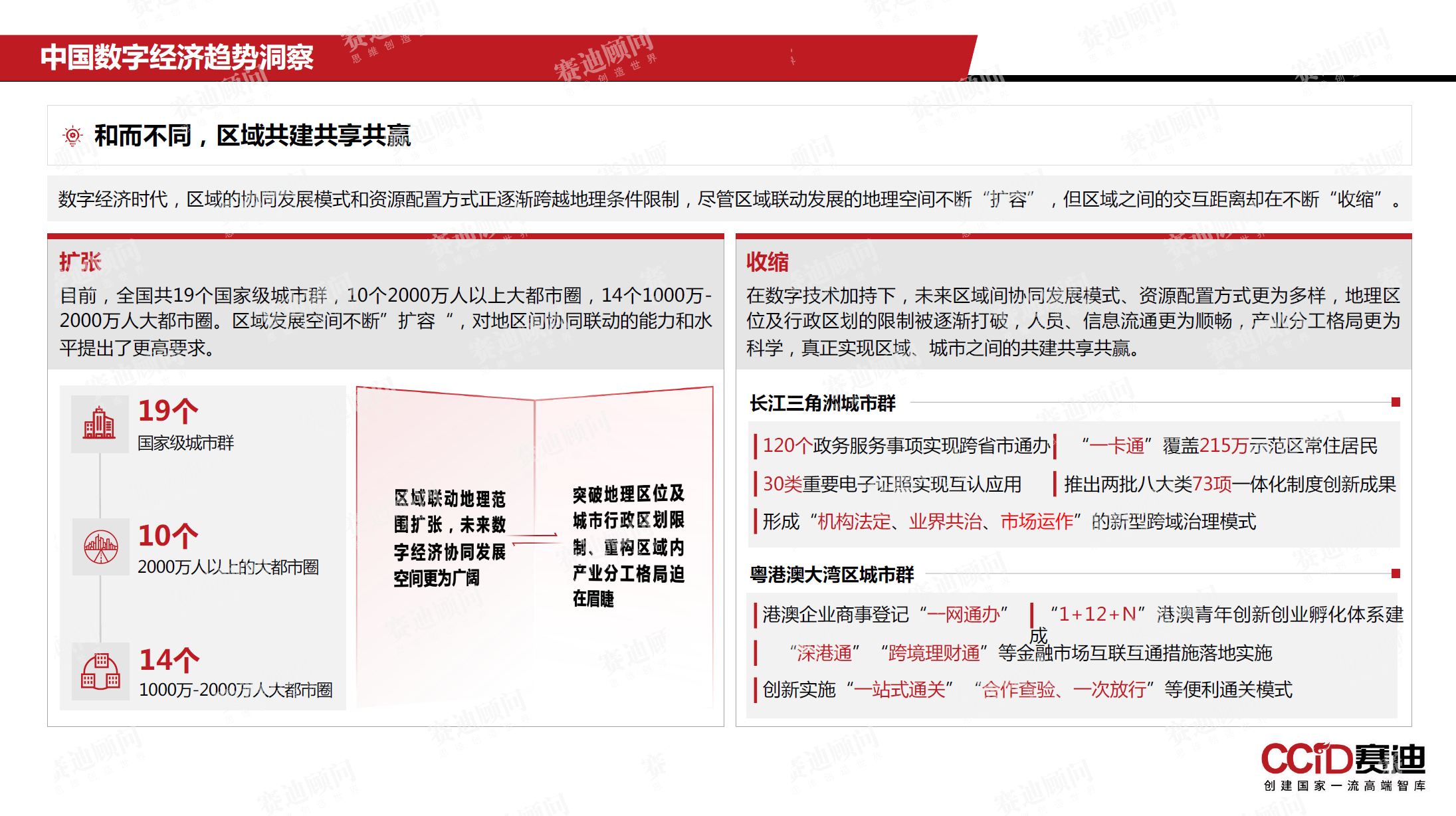This screenshot has width=1456, height=816.
Task: Click the heading 粤港澳大湾区城市群
Action: click(x=832, y=574)
